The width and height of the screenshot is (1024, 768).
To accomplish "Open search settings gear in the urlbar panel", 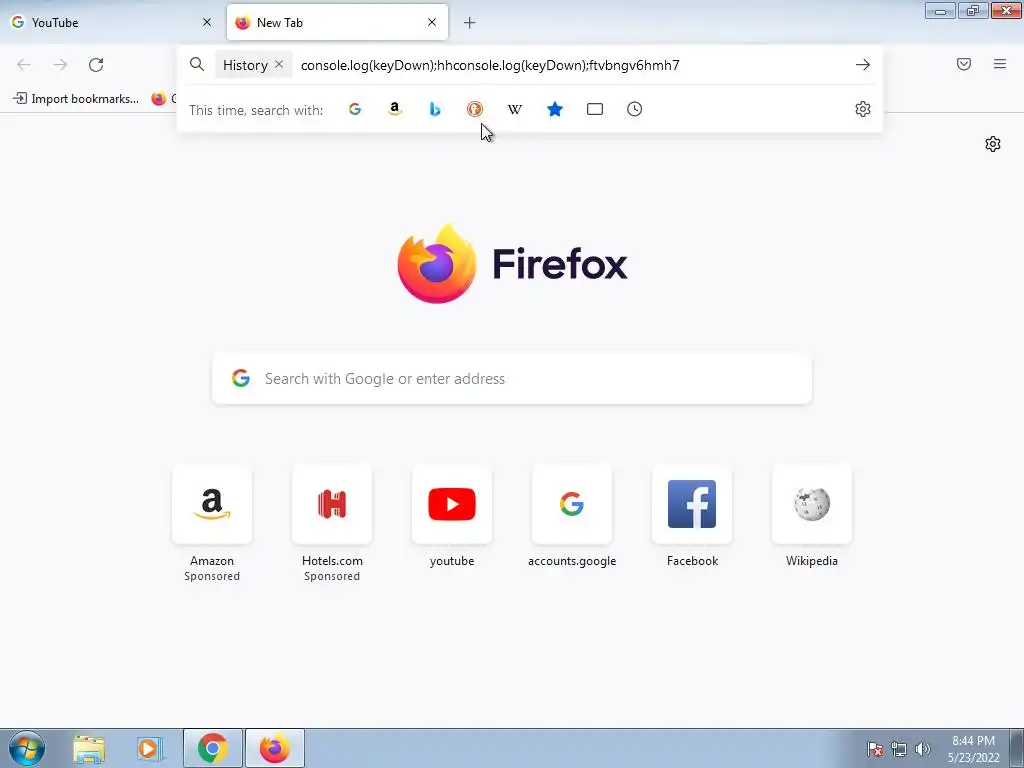I will pos(863,109).
